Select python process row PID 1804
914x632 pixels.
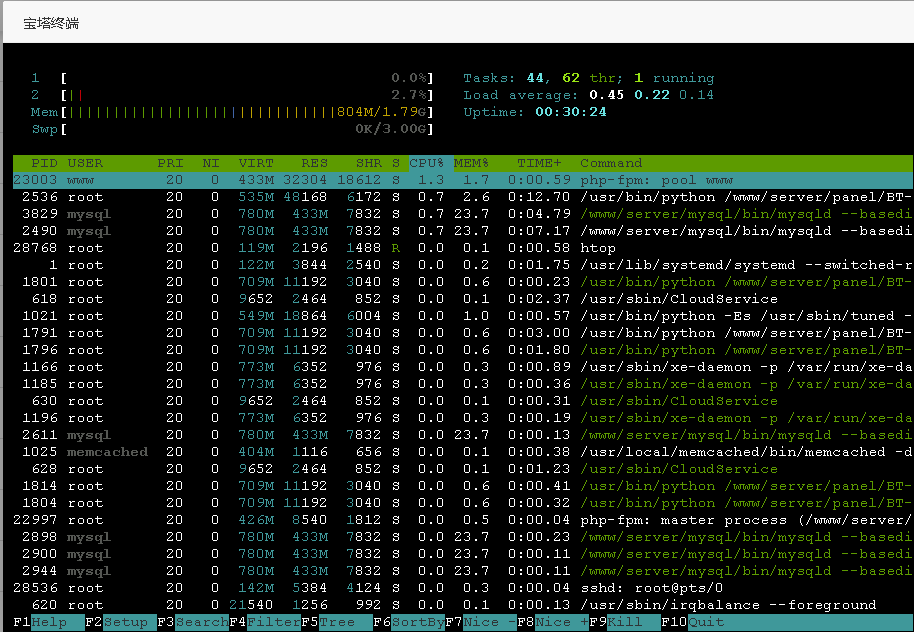pyautogui.click(x=463, y=503)
